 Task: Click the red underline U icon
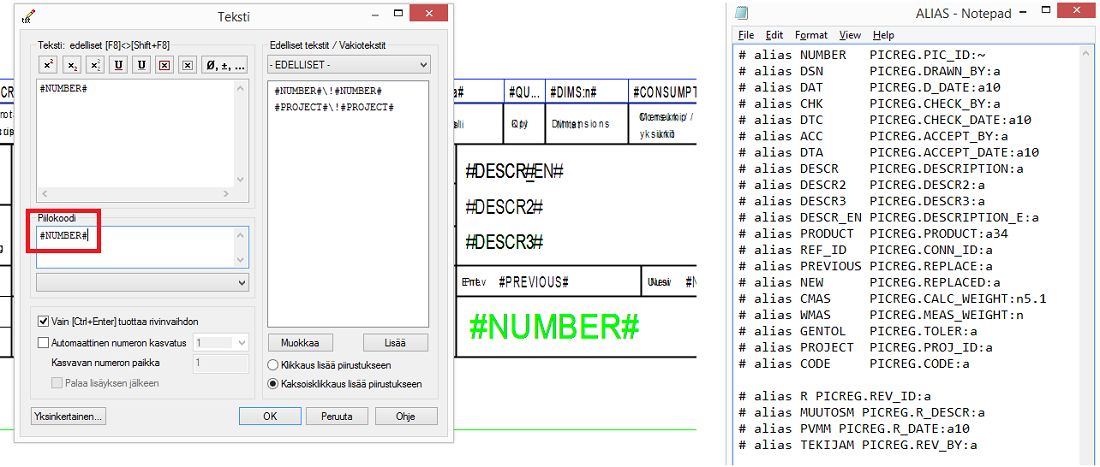(x=118, y=65)
